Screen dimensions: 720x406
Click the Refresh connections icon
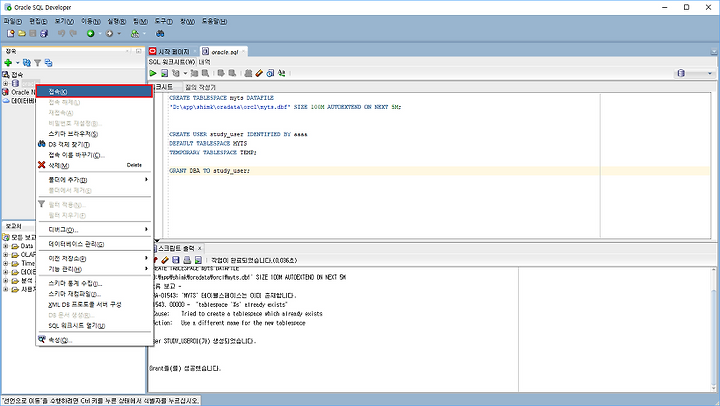(x=27, y=62)
